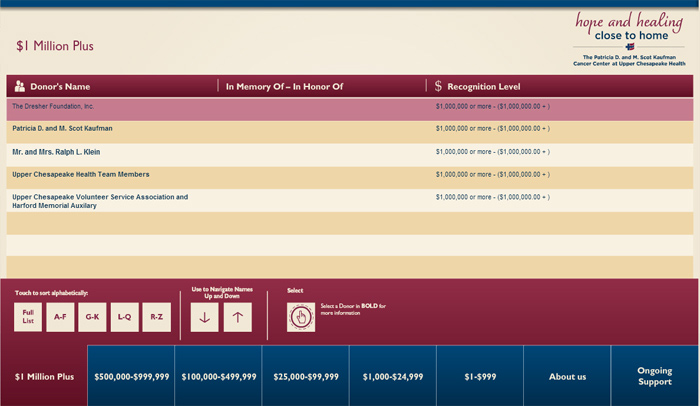Tap the Select hand pointer icon

point(301,317)
